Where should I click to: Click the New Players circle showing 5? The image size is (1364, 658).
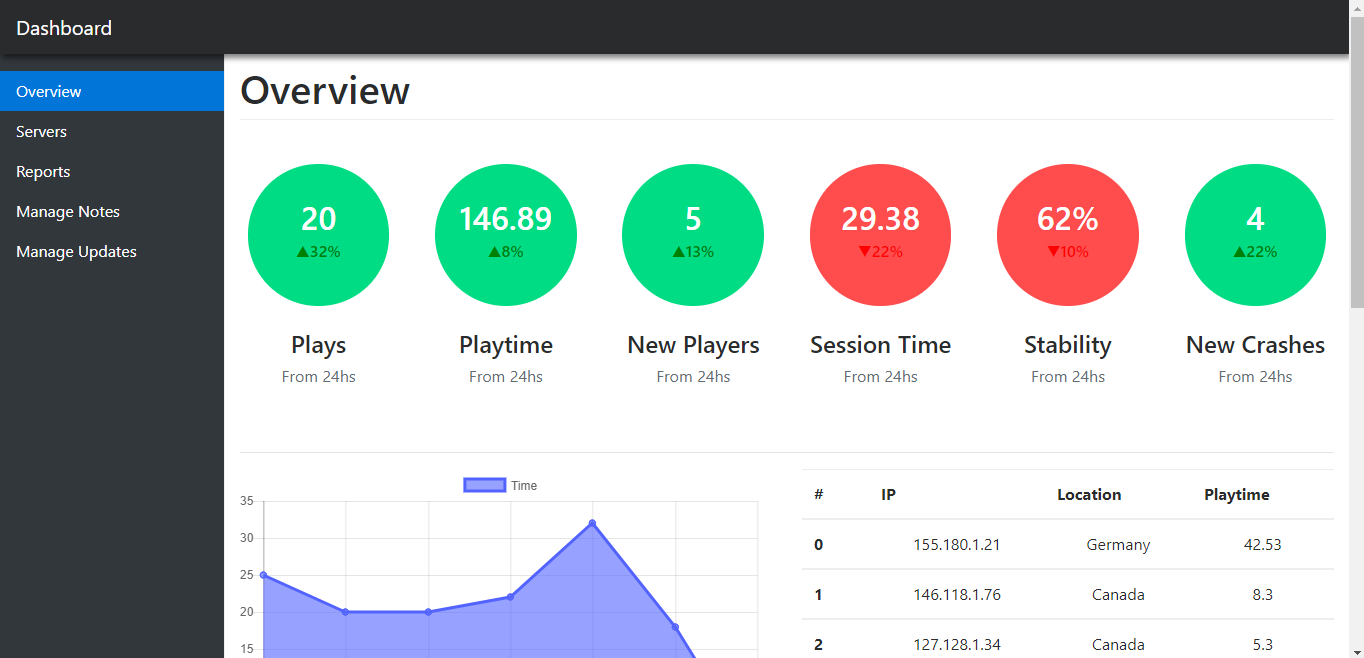point(693,235)
